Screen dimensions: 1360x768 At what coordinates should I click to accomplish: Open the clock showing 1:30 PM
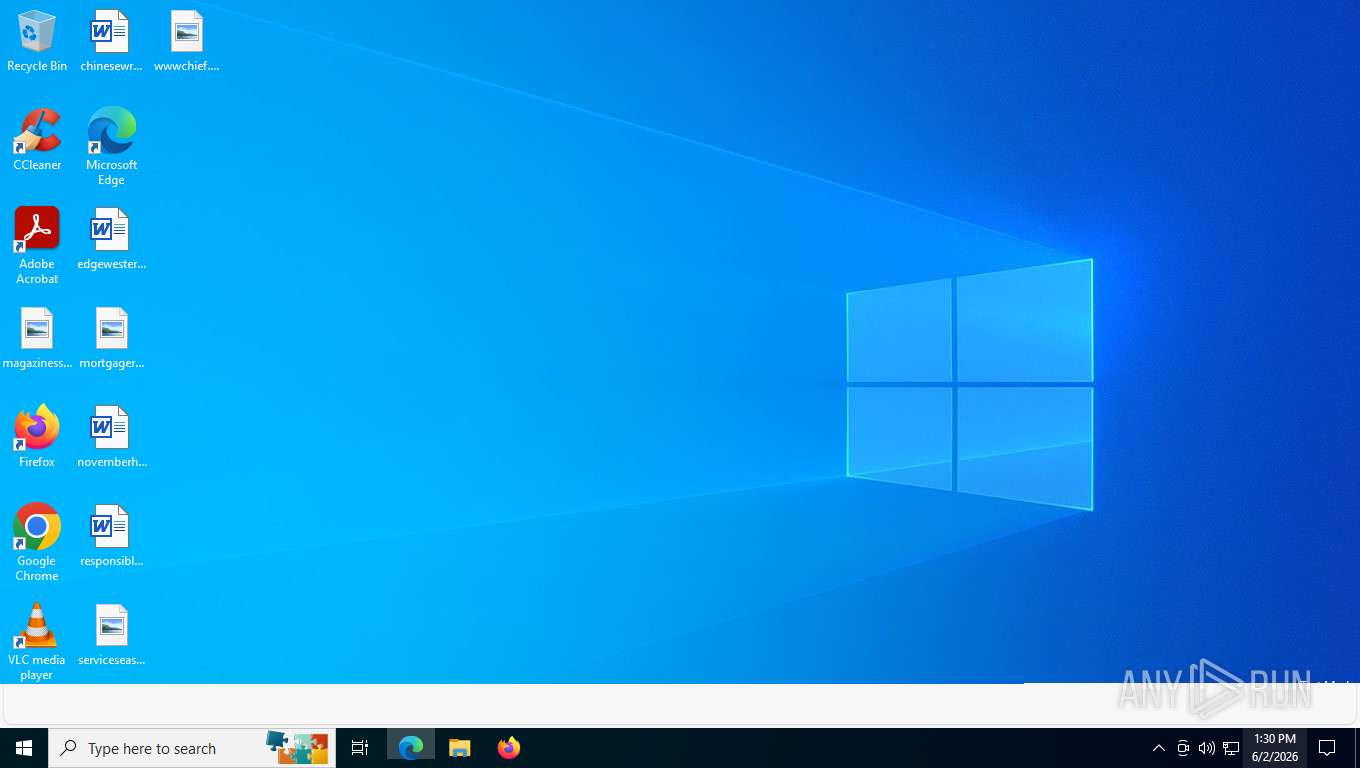pos(1275,748)
